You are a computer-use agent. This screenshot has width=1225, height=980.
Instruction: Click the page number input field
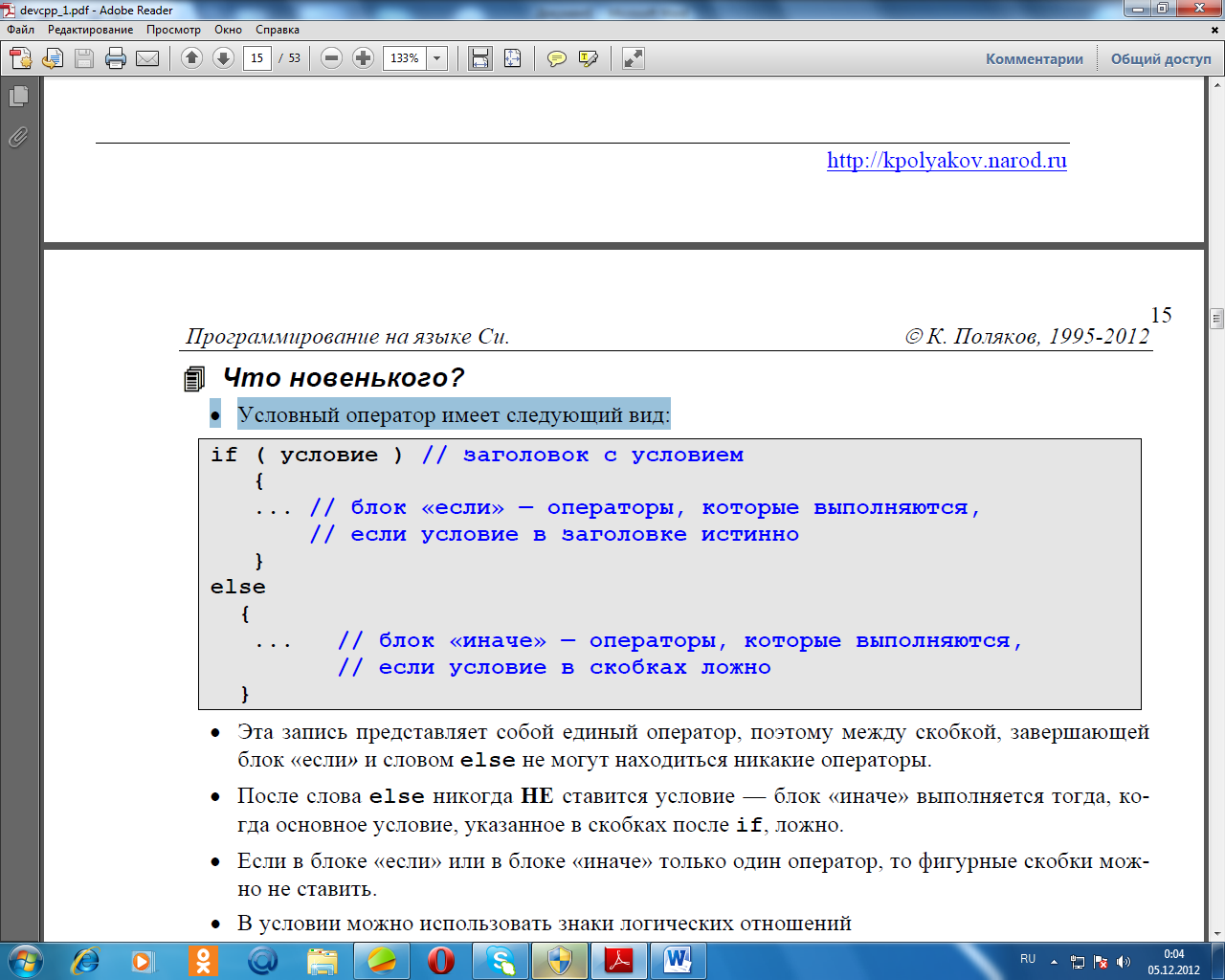click(x=256, y=58)
